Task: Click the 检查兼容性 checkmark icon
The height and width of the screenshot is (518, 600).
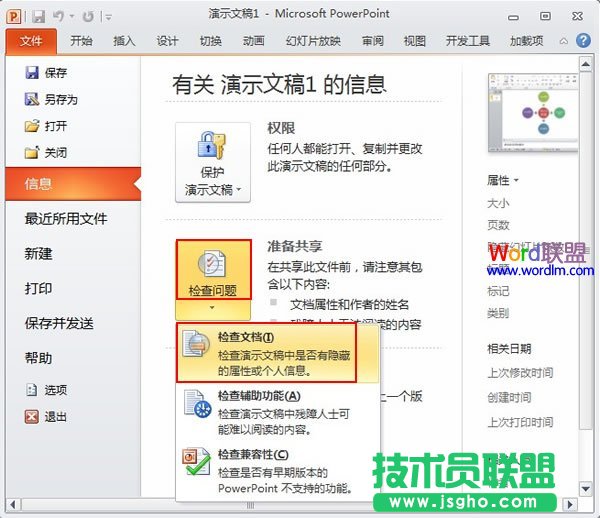Action: [196, 462]
